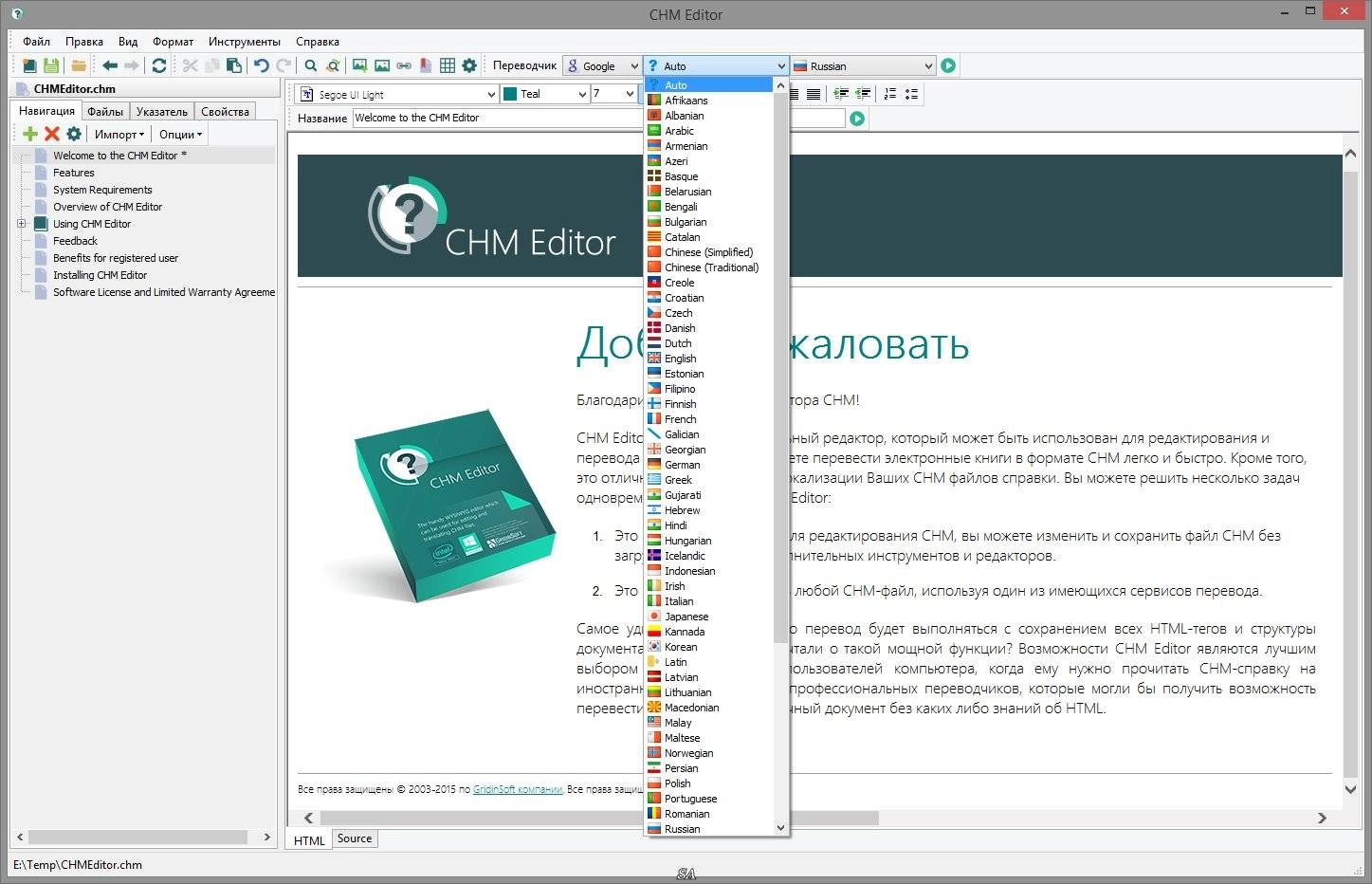This screenshot has width=1372, height=884.
Task: Open the Teal font color dropdown
Action: (x=545, y=94)
